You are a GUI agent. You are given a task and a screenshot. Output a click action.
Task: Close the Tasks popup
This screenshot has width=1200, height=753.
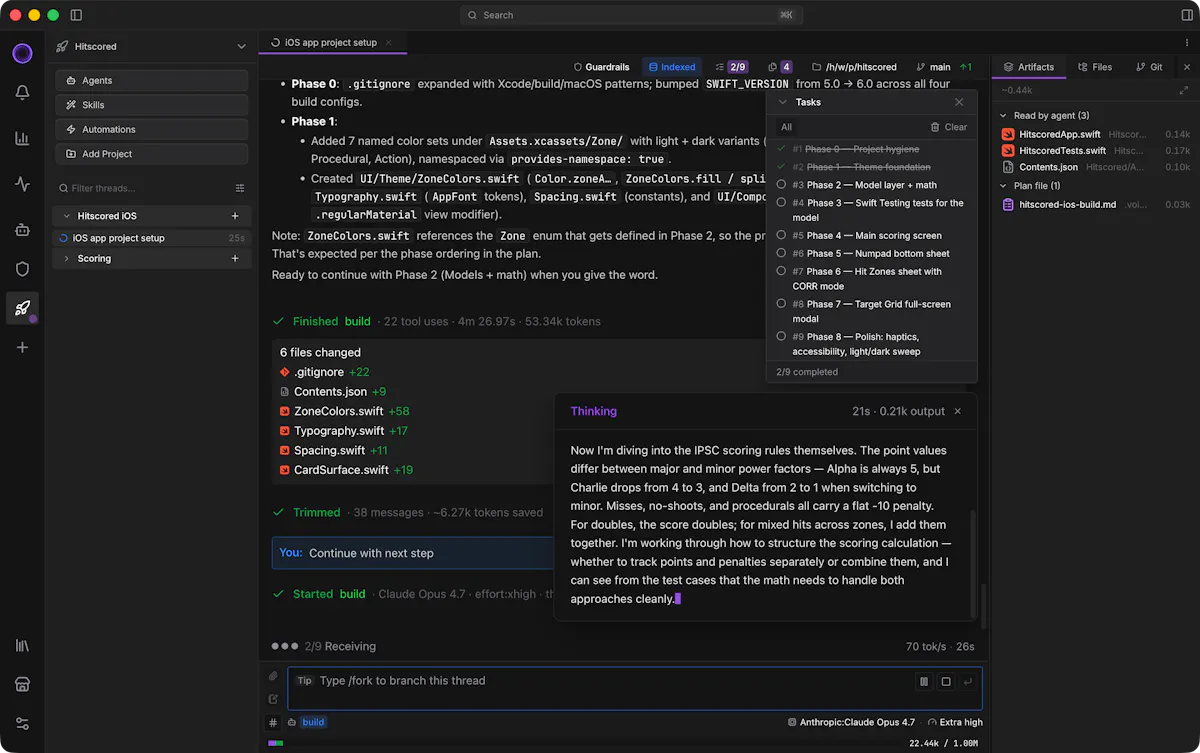point(959,102)
